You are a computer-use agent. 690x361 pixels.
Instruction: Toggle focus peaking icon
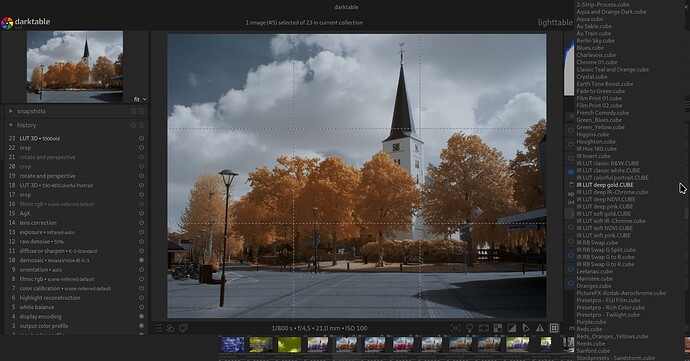[x=455, y=328]
